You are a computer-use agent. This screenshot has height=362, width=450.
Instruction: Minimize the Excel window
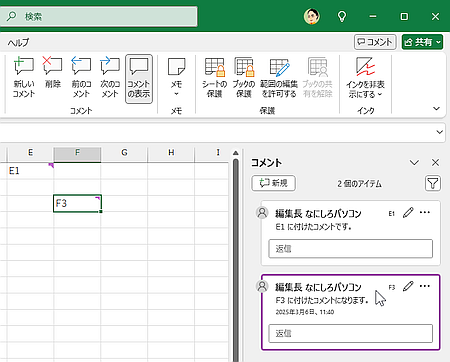373,16
